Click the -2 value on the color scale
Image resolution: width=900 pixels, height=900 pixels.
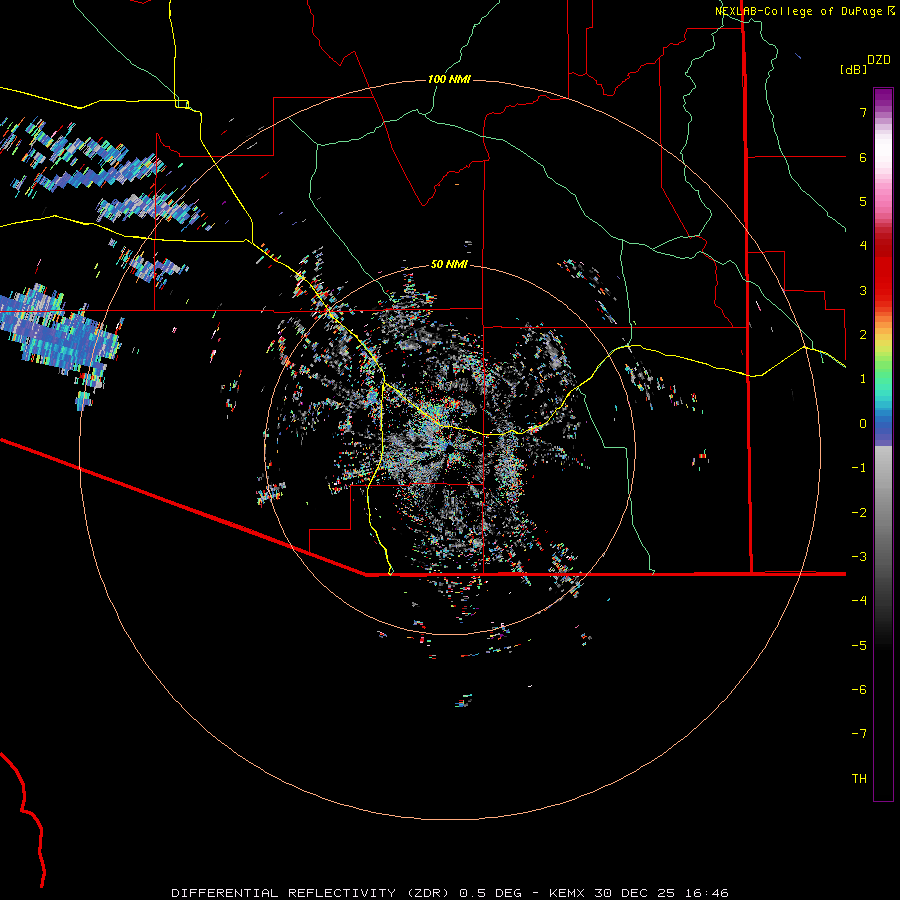click(x=859, y=513)
